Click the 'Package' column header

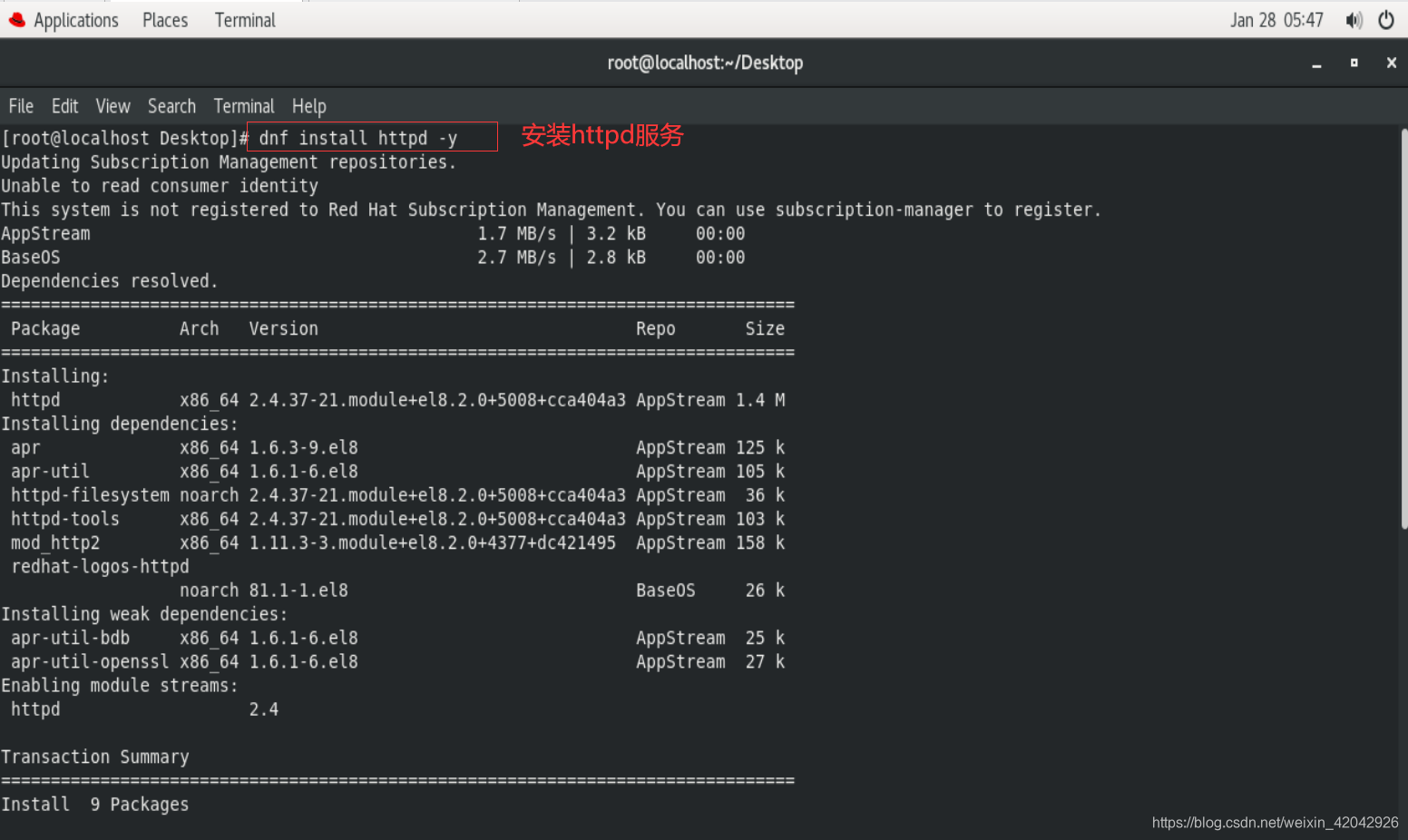coord(45,328)
